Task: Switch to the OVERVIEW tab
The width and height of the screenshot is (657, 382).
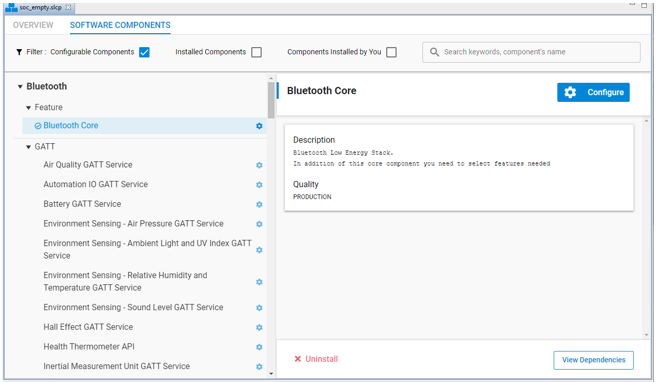Action: click(x=33, y=25)
